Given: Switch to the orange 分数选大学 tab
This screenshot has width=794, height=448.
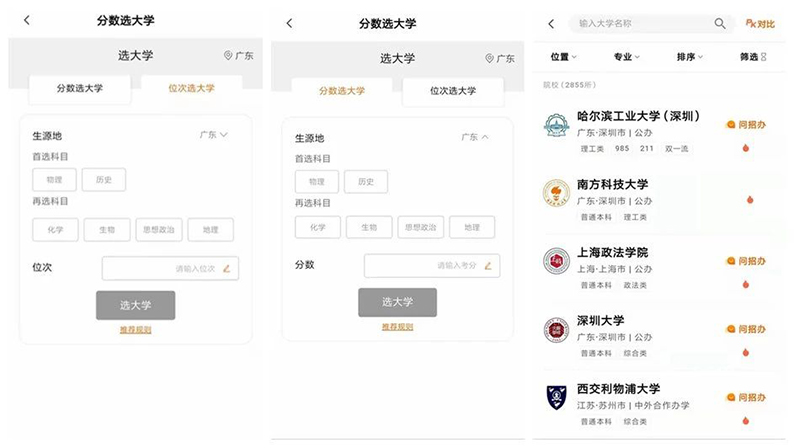Looking at the screenshot, I should point(342,91).
